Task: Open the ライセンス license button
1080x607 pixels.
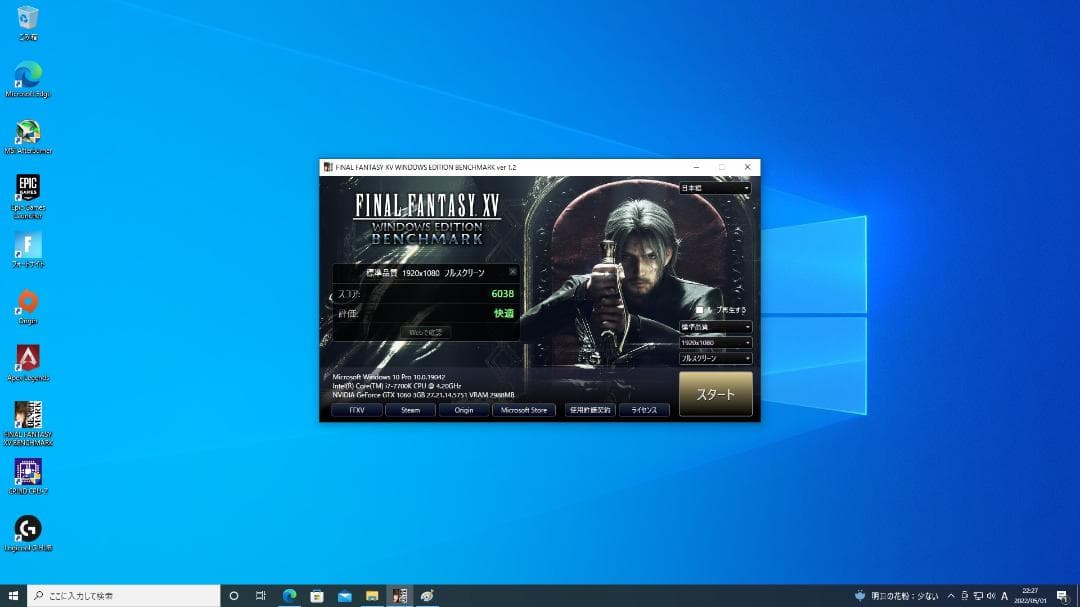Action: pos(644,410)
